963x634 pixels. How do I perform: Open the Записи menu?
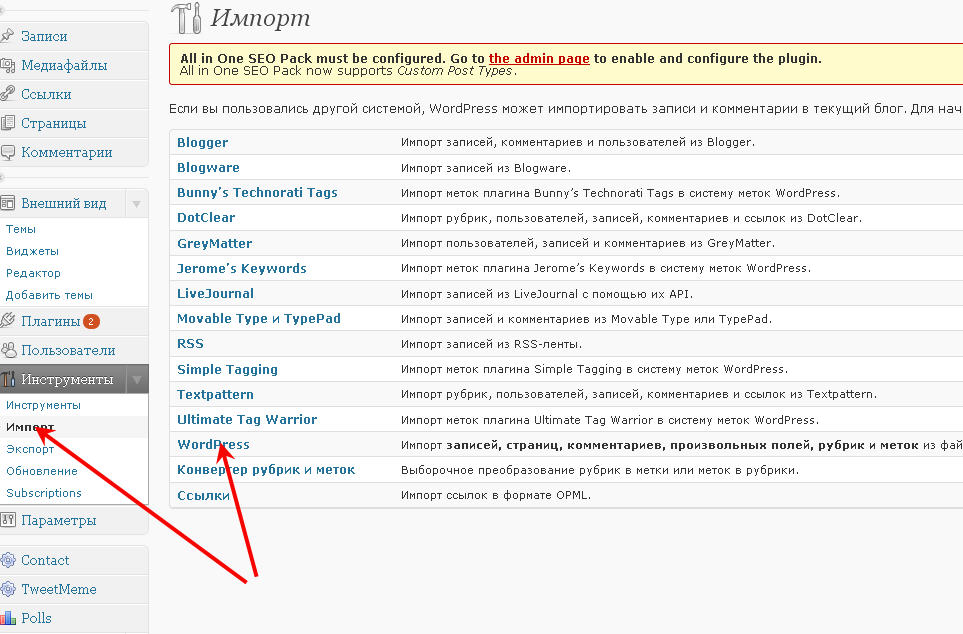tap(44, 36)
